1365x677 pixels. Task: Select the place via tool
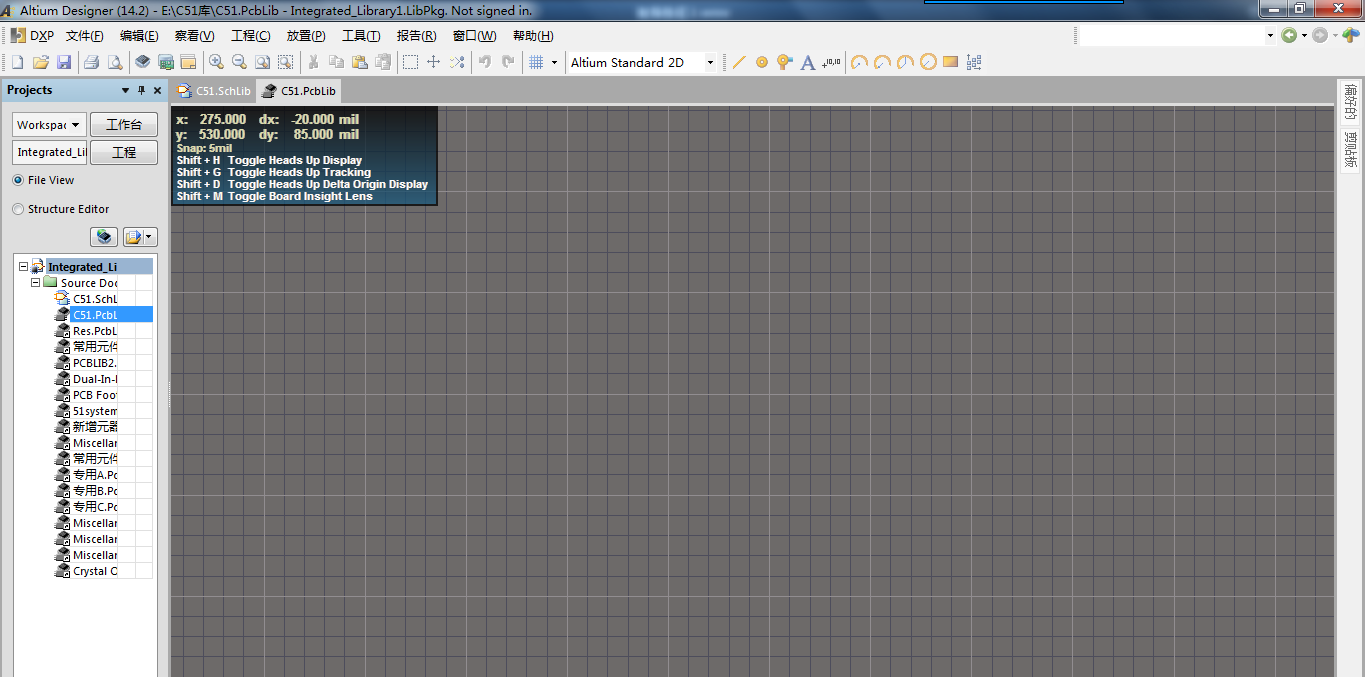785,62
